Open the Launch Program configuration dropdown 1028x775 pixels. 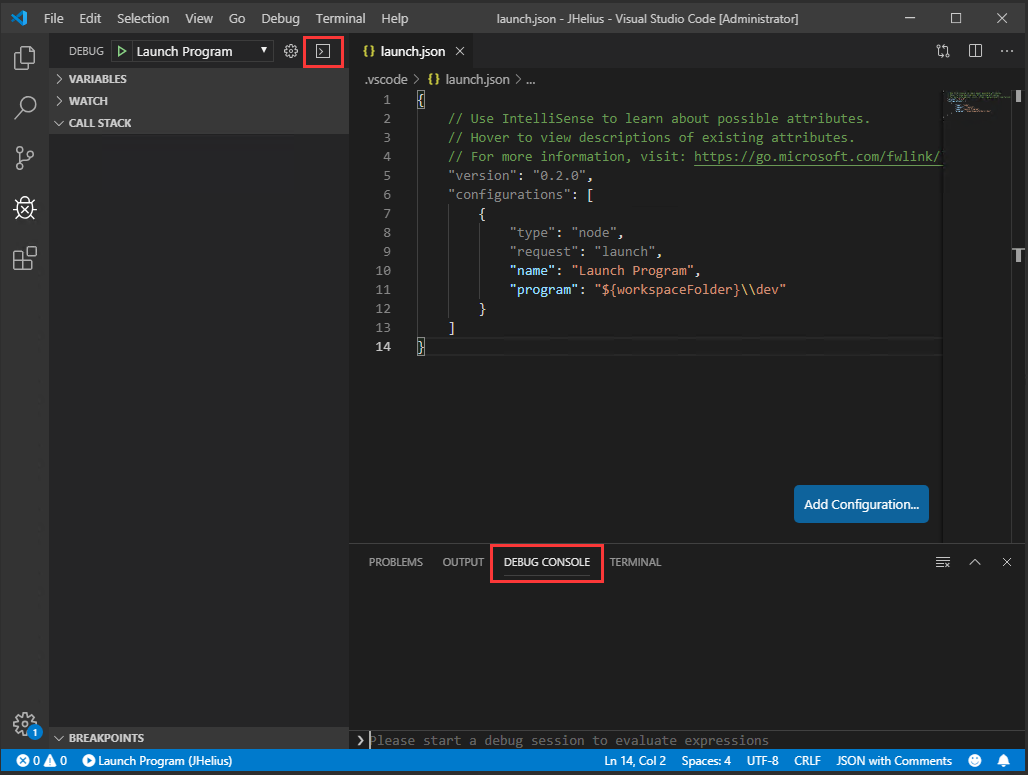point(202,51)
